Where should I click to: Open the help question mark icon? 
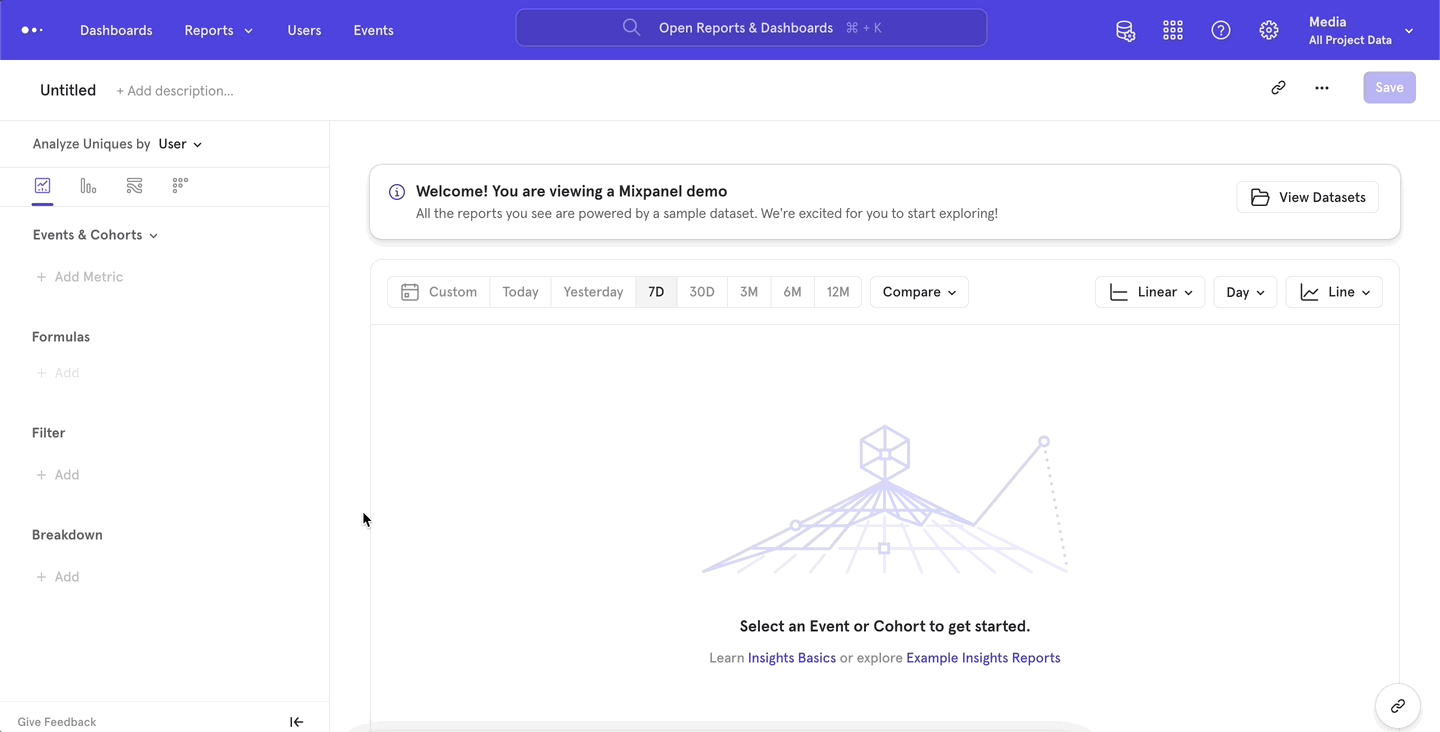[1220, 30]
